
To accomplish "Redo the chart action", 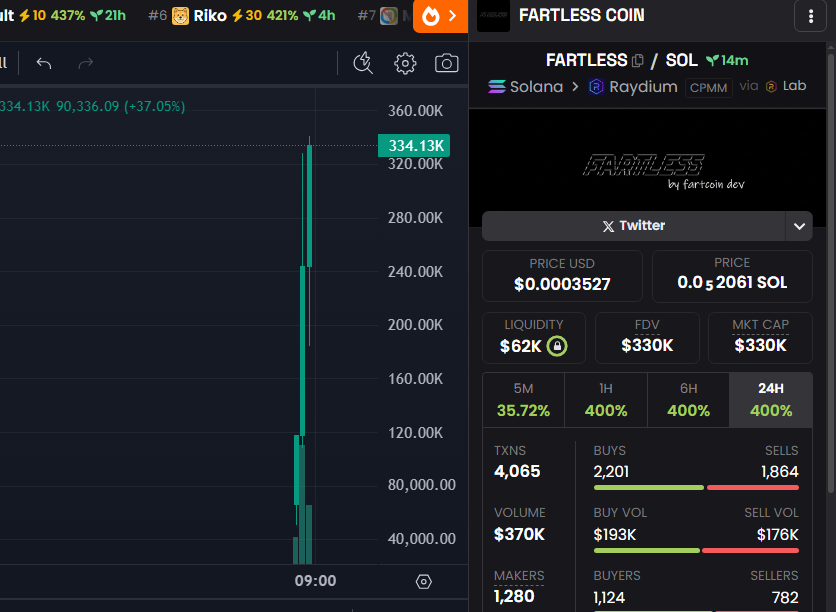I will coord(85,63).
